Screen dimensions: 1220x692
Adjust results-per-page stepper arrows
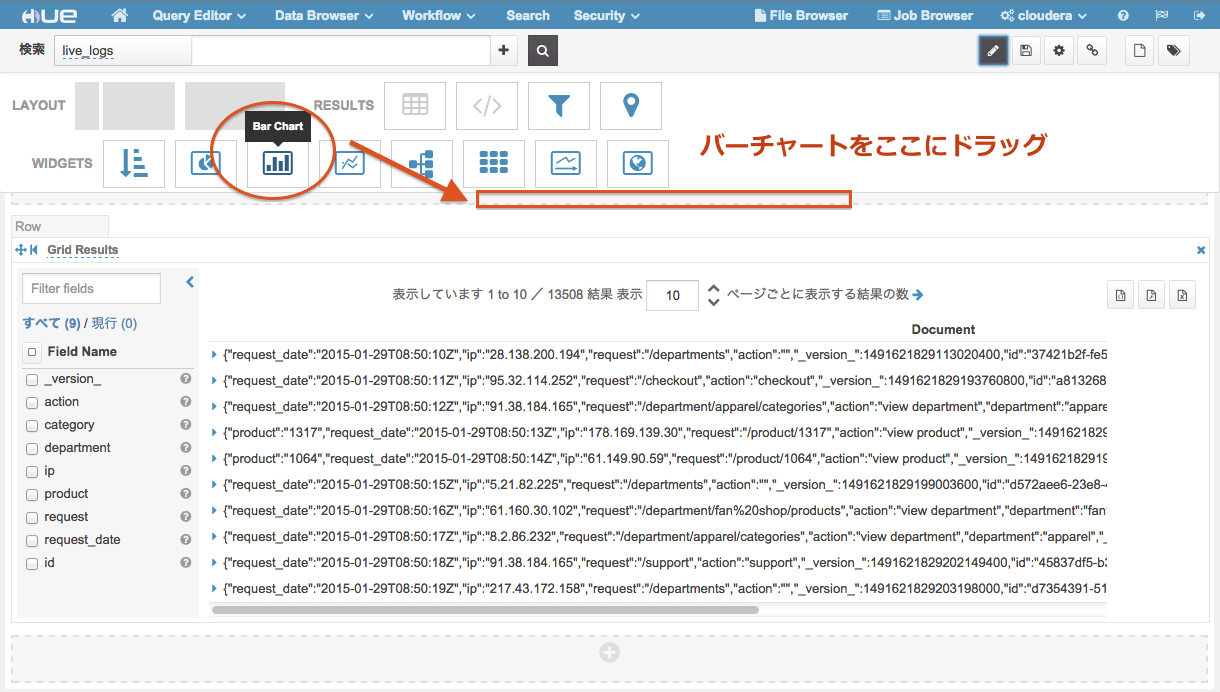713,295
